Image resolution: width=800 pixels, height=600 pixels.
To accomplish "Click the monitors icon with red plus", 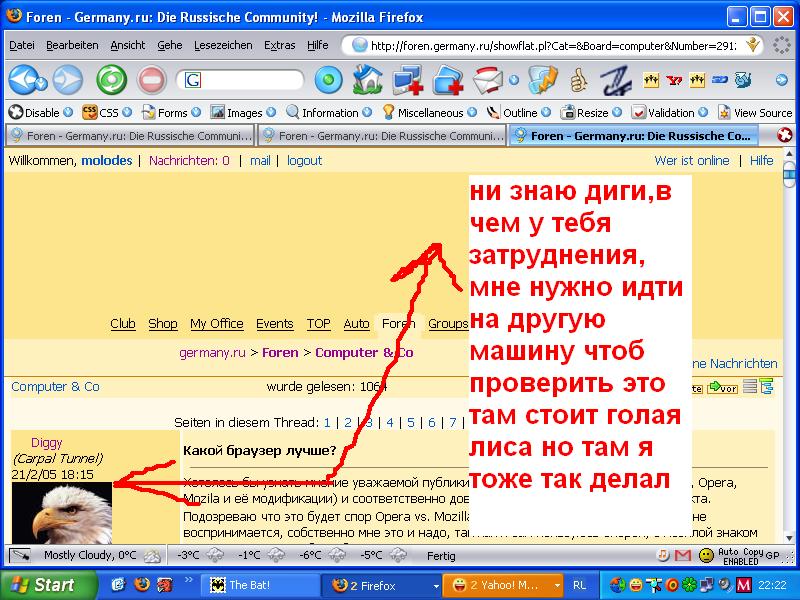I will tap(408, 80).
